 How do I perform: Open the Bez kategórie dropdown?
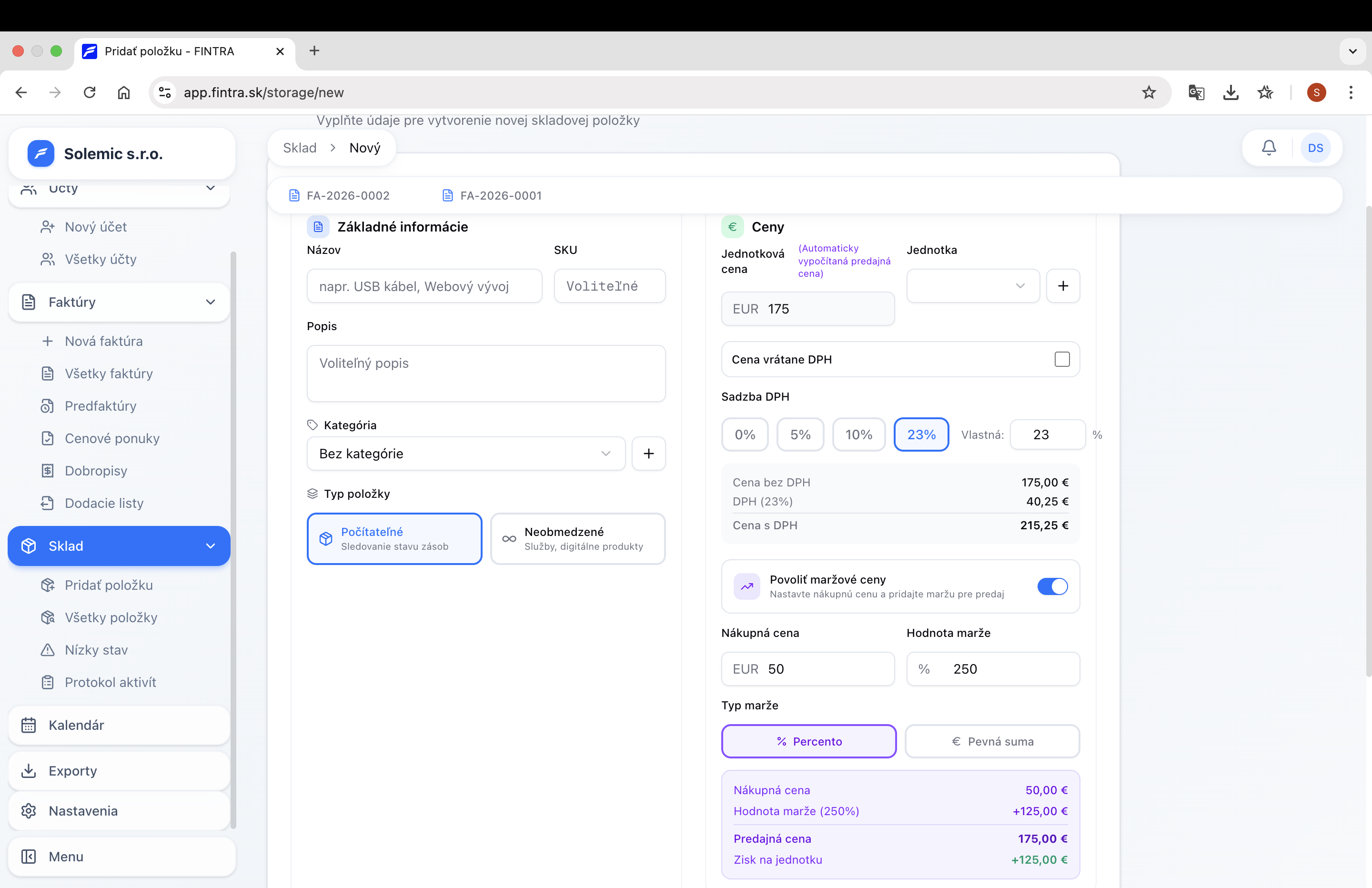[x=465, y=453]
